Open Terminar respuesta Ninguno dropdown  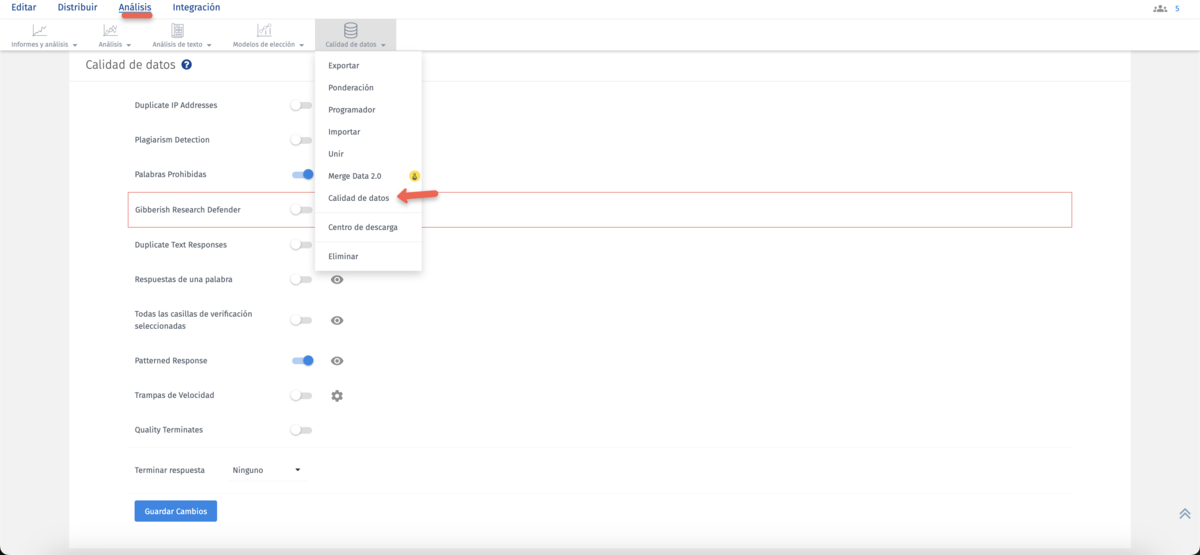tap(266, 470)
